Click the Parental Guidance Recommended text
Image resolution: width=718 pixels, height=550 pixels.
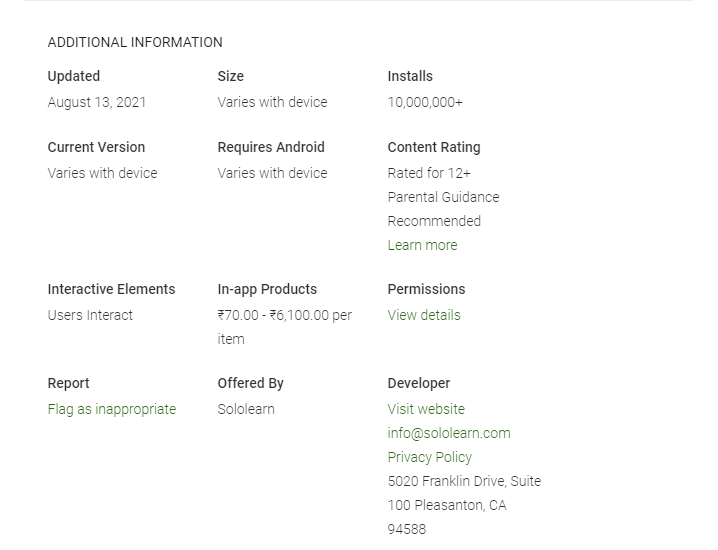[443, 209]
